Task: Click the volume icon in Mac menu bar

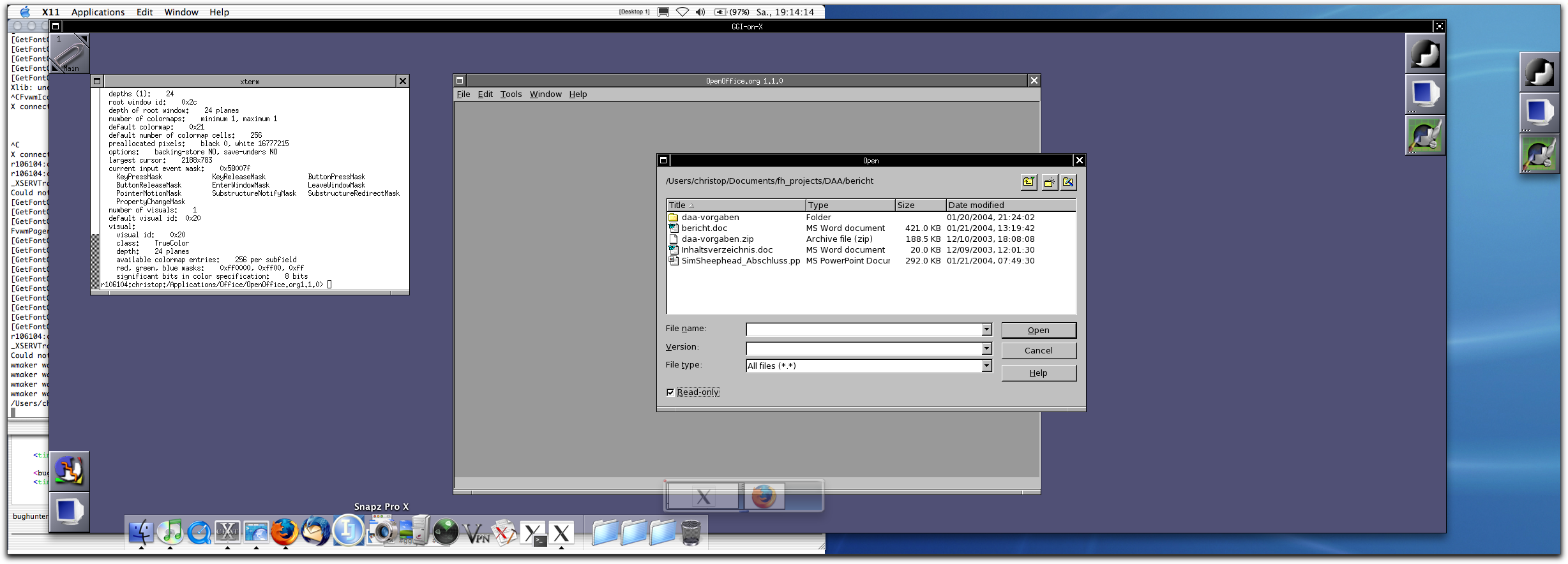Action: click(x=700, y=11)
